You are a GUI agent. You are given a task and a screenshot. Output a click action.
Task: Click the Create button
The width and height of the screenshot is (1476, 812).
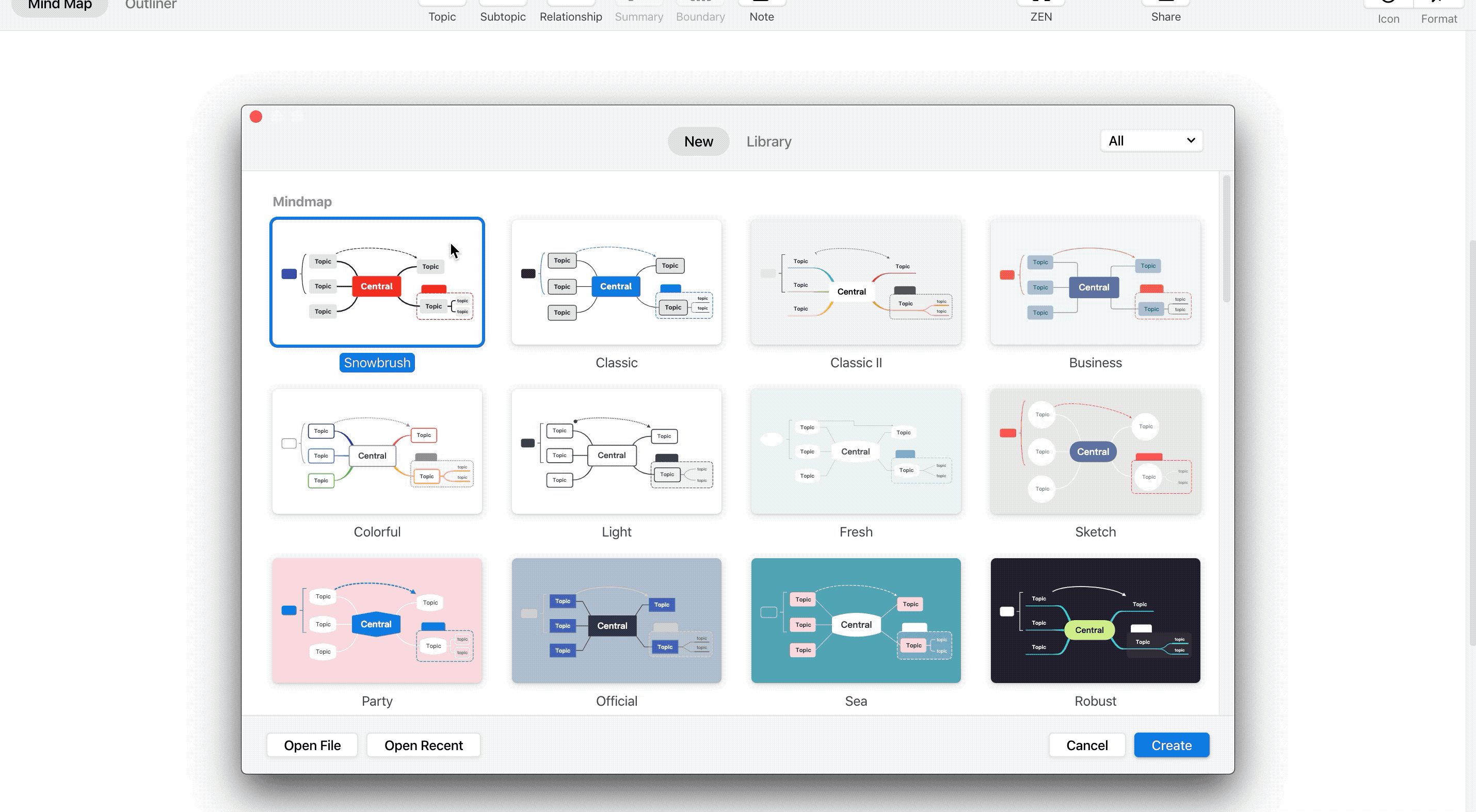(x=1171, y=745)
